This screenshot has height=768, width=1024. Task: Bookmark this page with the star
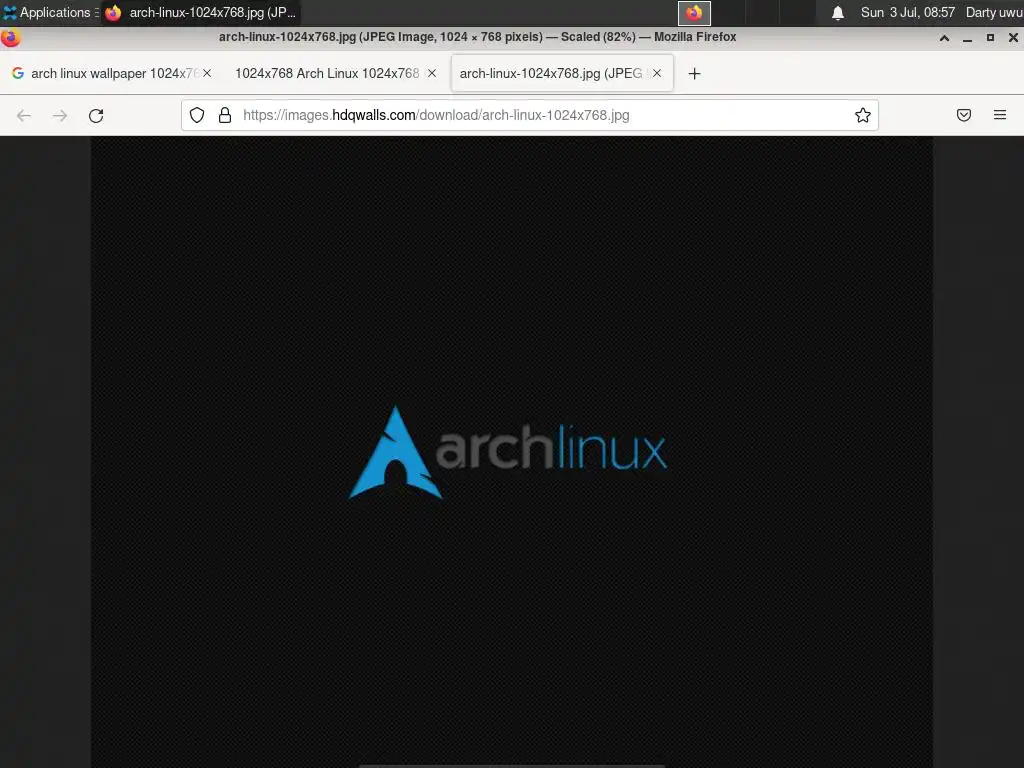pos(863,116)
